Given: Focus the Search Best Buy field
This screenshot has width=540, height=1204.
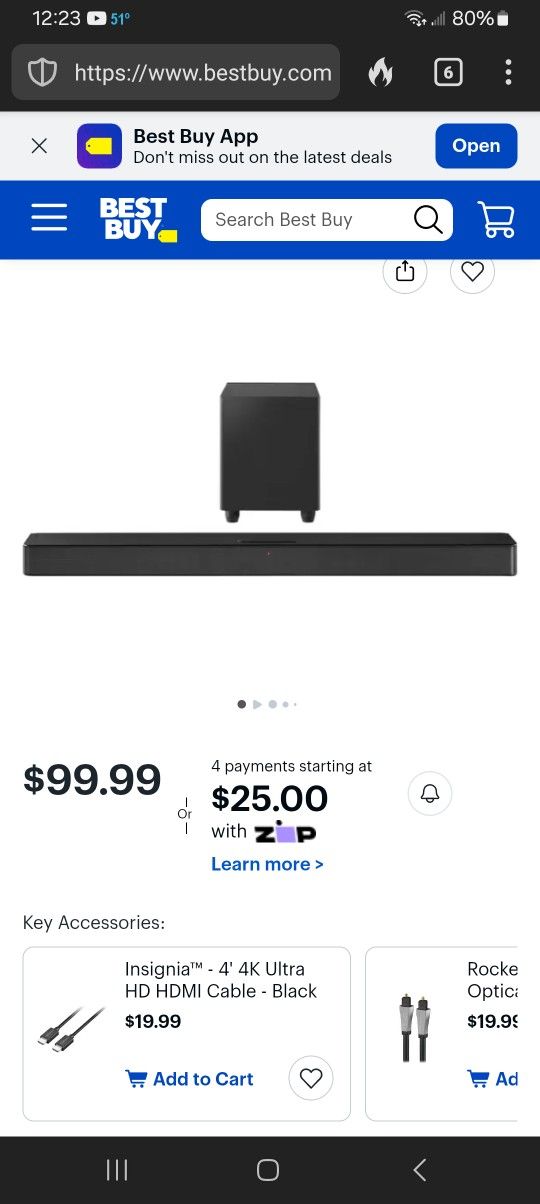Looking at the screenshot, I should (x=305, y=219).
